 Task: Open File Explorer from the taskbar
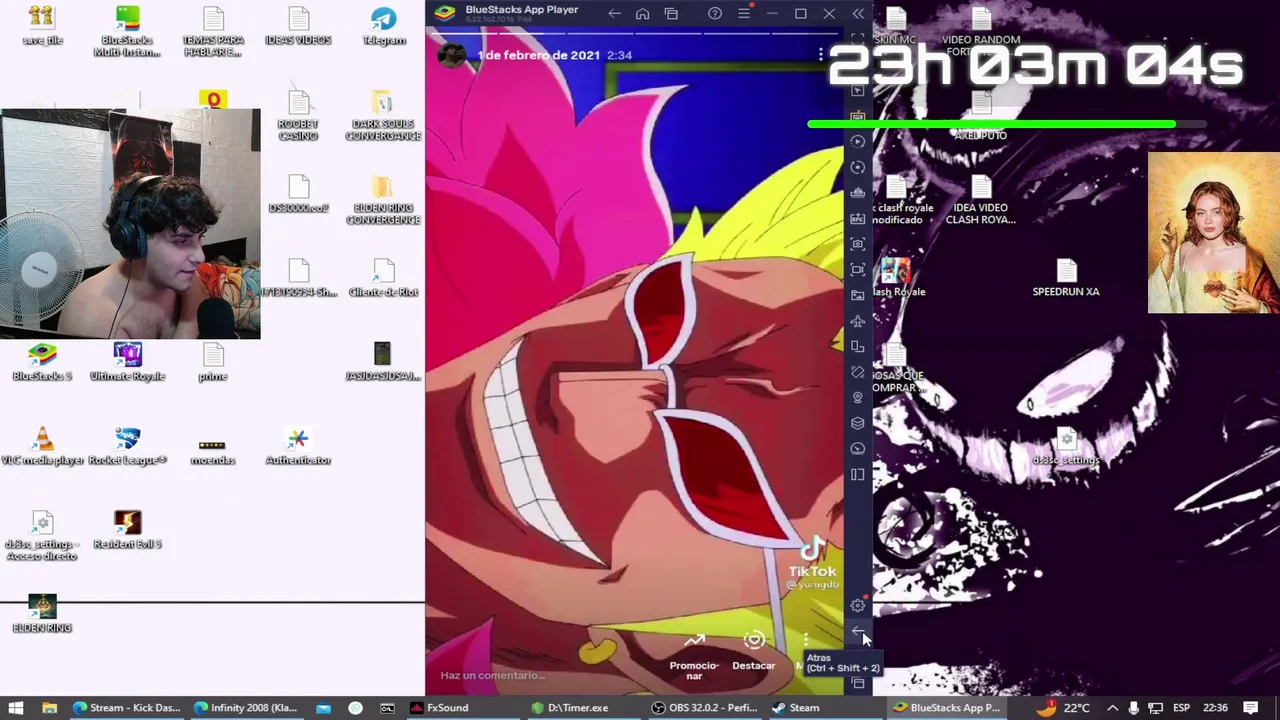[x=49, y=708]
